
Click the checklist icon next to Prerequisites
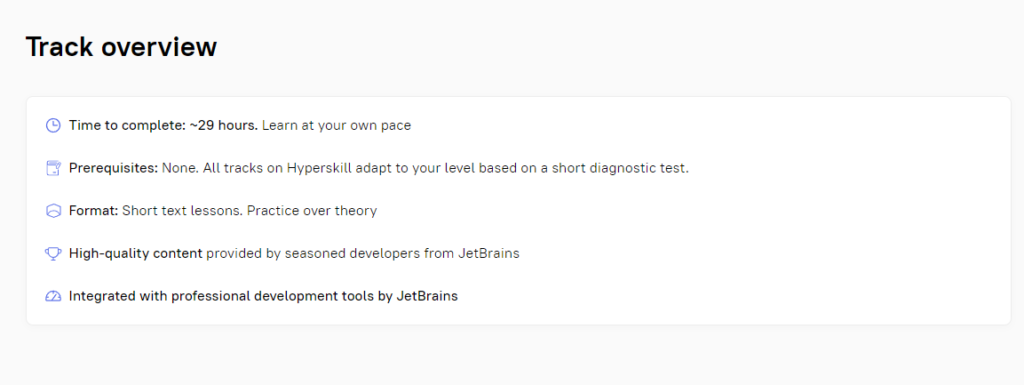(53, 168)
